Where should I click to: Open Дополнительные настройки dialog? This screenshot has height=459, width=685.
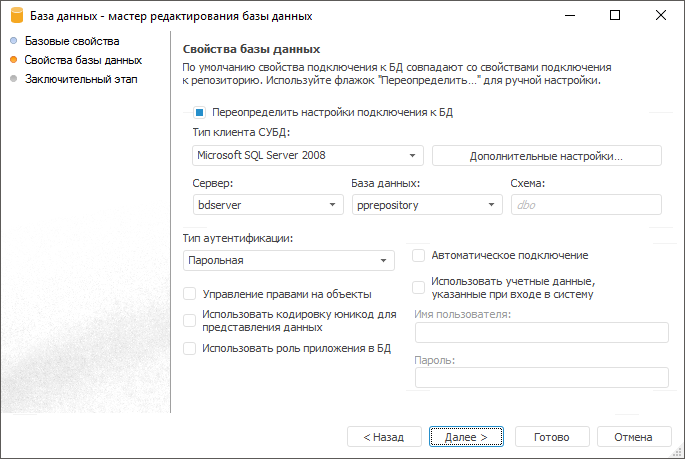coord(546,156)
